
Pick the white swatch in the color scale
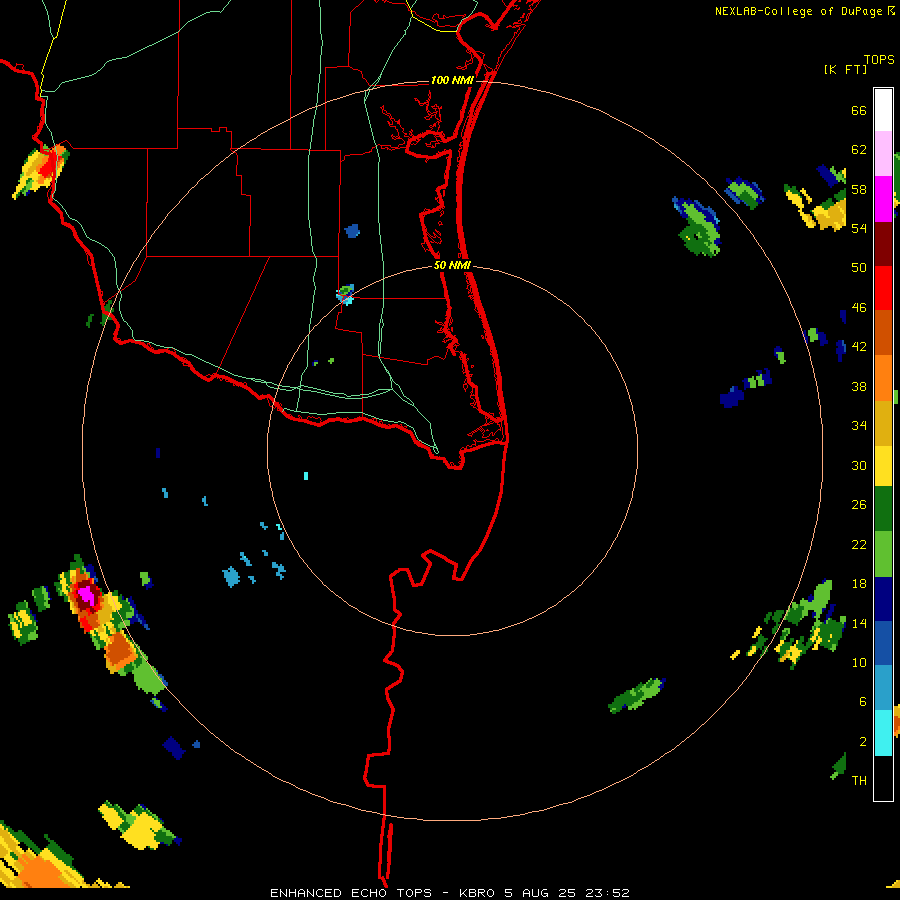(883, 110)
